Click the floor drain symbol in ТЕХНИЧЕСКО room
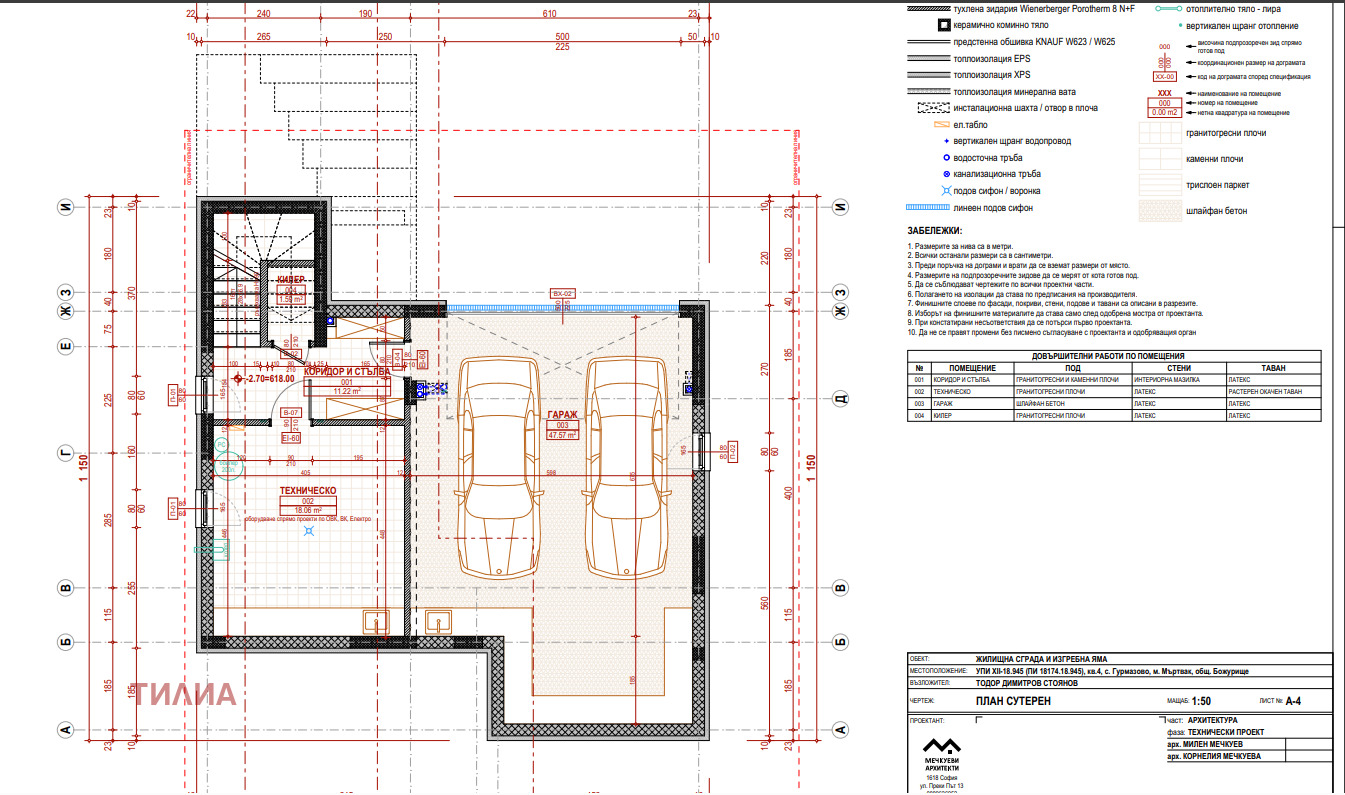 pyautogui.click(x=311, y=532)
